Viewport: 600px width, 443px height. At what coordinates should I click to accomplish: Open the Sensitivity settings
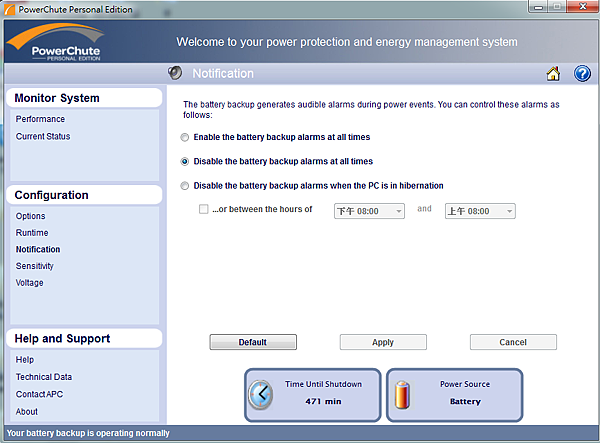[x=34, y=266]
